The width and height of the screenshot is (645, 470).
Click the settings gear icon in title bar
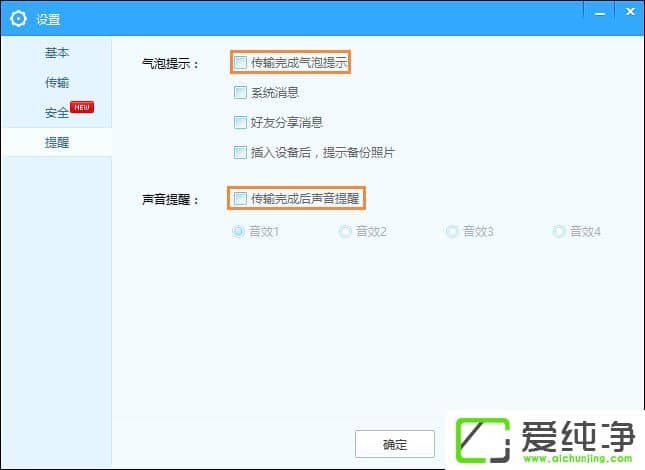tap(19, 18)
